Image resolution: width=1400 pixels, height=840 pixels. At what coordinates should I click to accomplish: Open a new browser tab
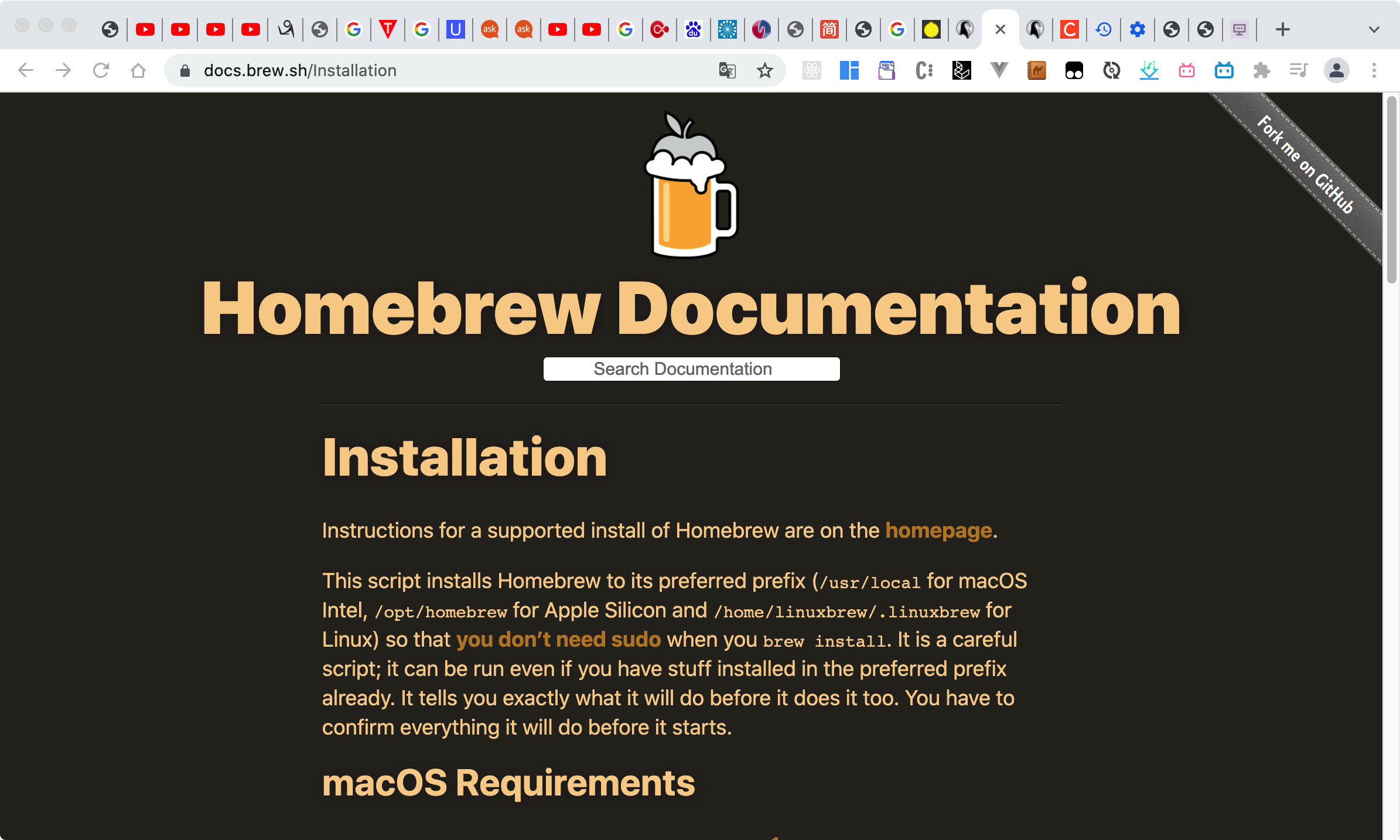coord(1282,29)
